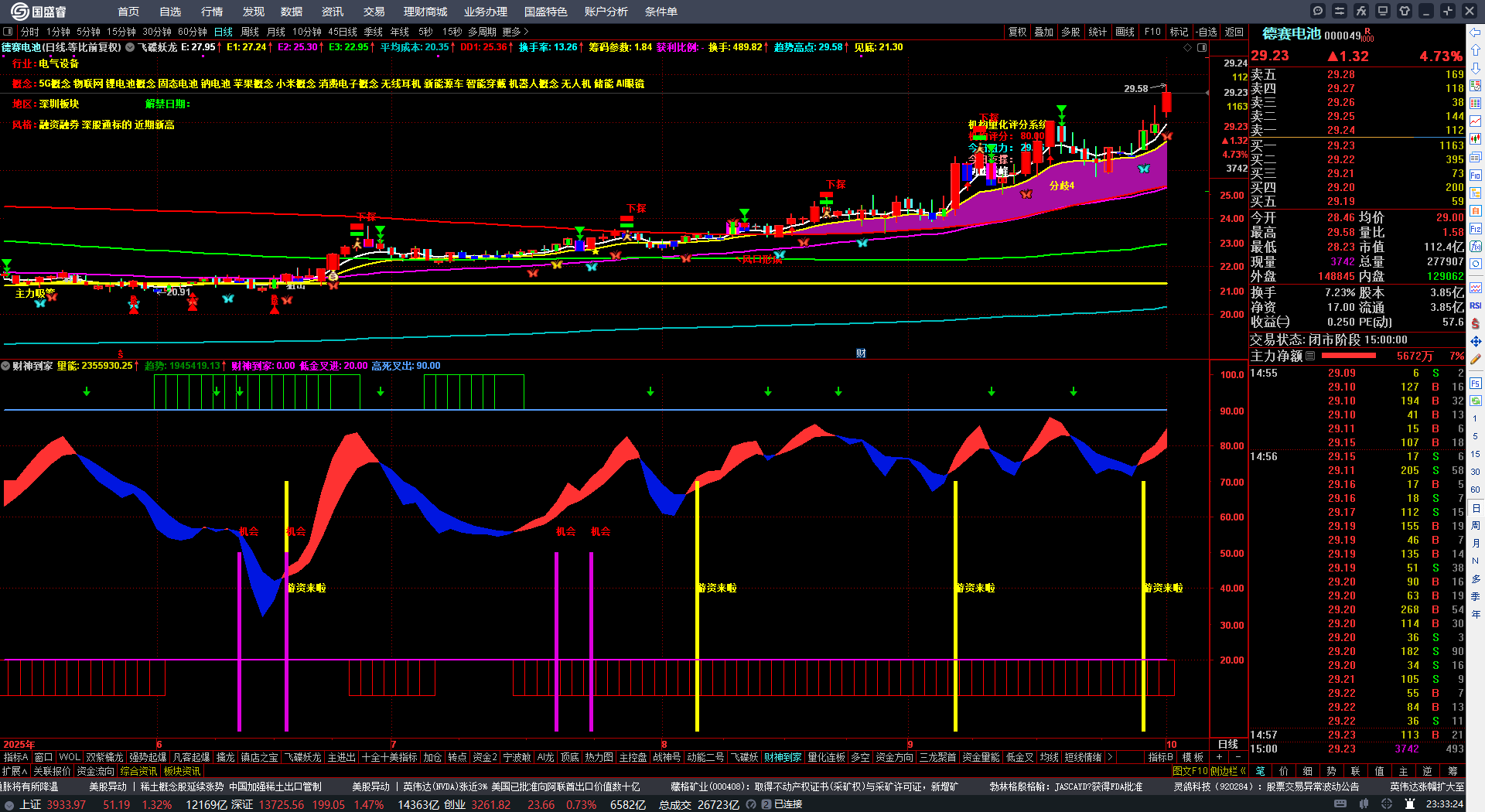This screenshot has height=812, width=1485.
Task: Click the red 主力净额 progress bar
Action: point(1349,356)
